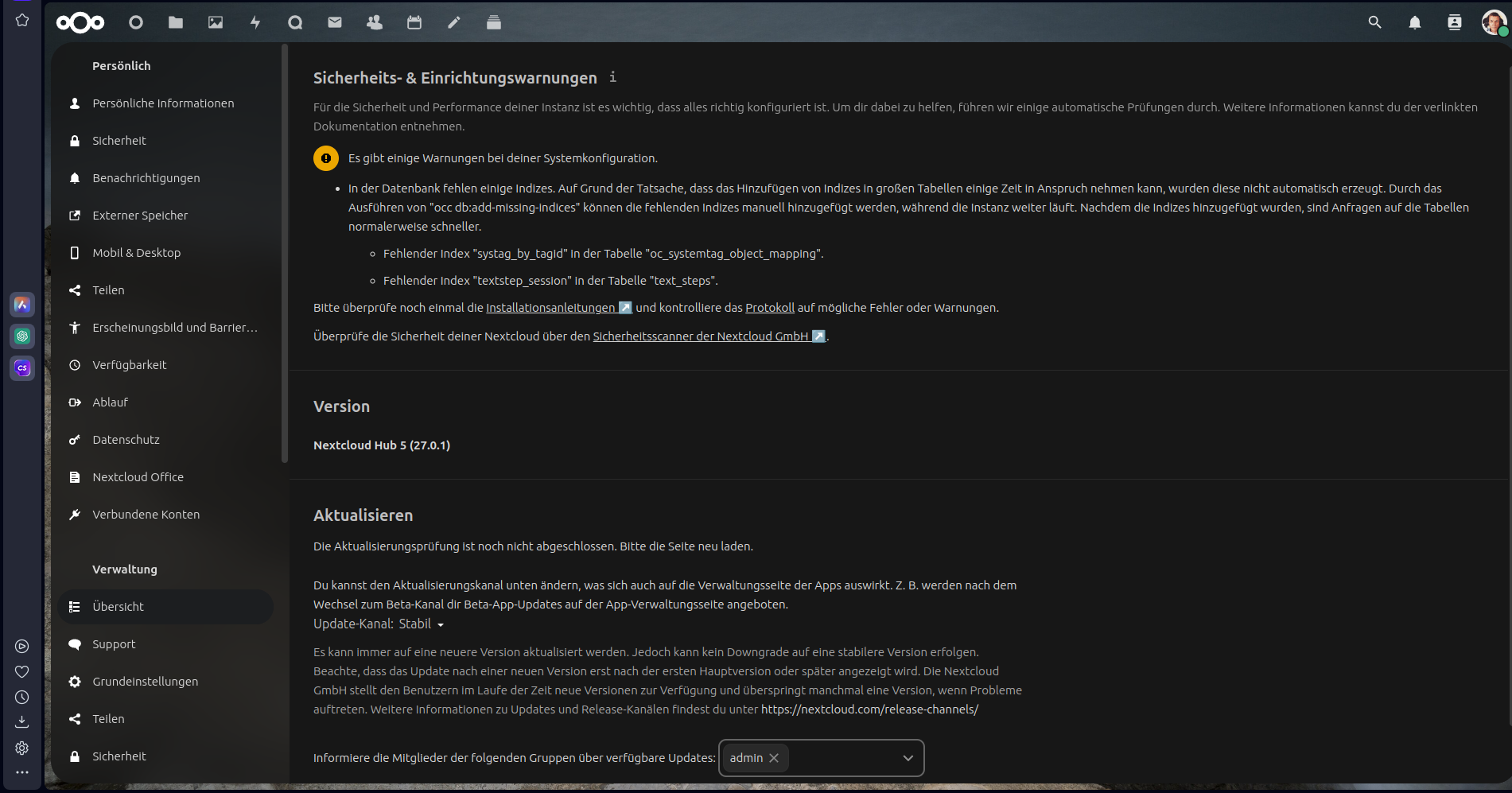Open Verfügbarkeit settings
The height and width of the screenshot is (793, 1512).
pyautogui.click(x=165, y=365)
